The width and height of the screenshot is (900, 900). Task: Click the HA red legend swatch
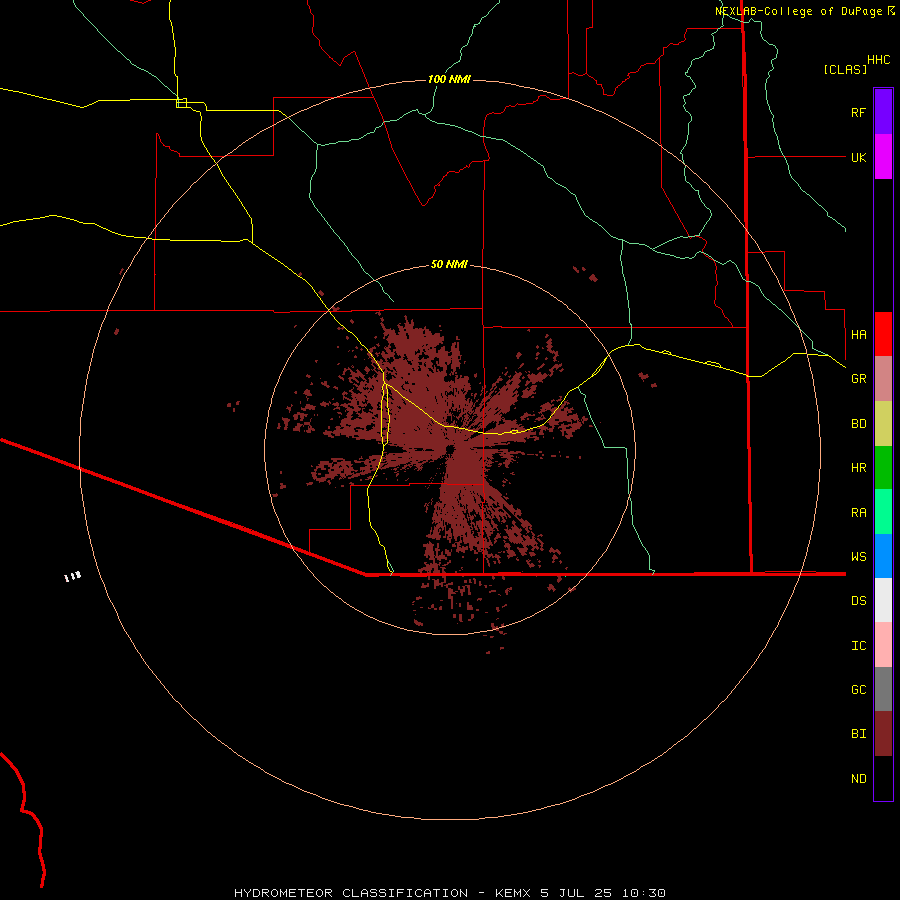pyautogui.click(x=883, y=334)
